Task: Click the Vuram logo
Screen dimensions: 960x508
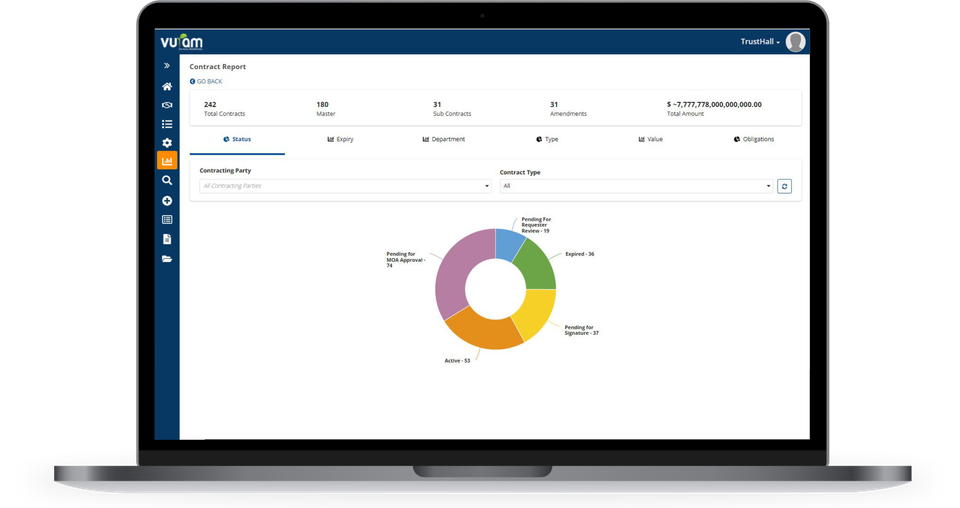Action: [x=181, y=42]
